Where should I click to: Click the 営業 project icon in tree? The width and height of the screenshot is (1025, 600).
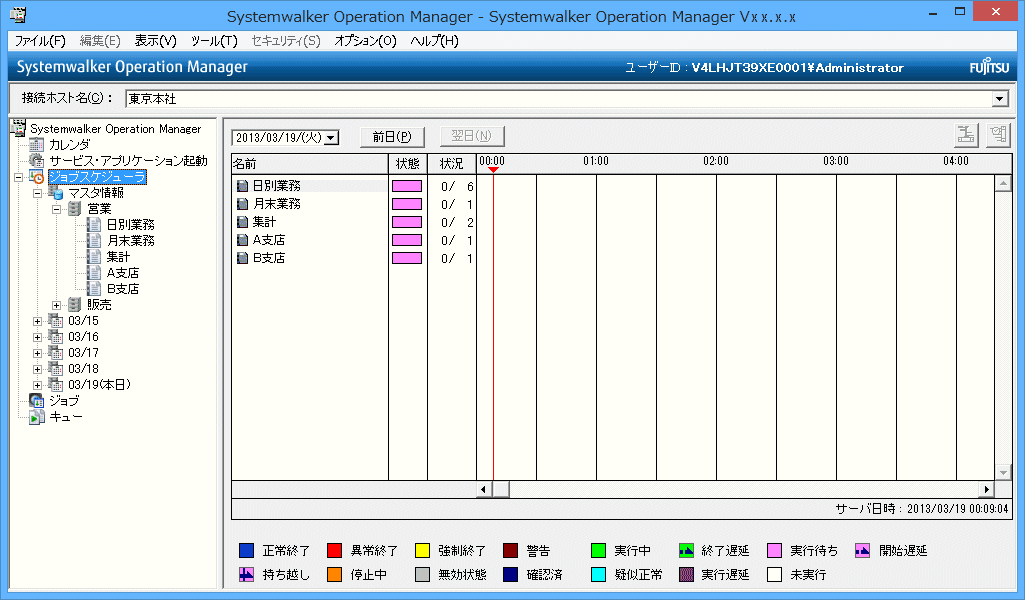[x=75, y=208]
